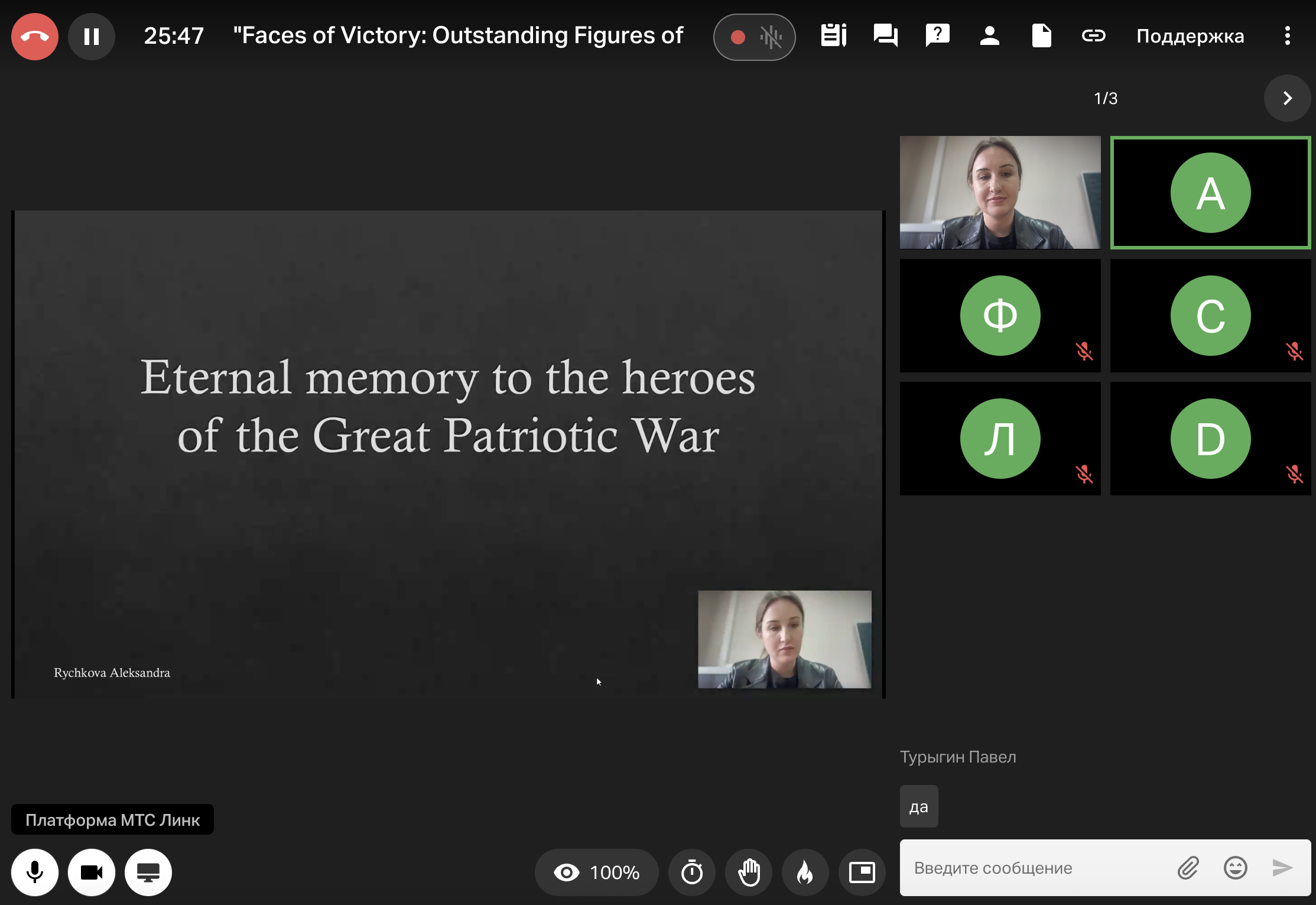Toggle your camera on or off
The width and height of the screenshot is (1316, 905).
[92, 872]
